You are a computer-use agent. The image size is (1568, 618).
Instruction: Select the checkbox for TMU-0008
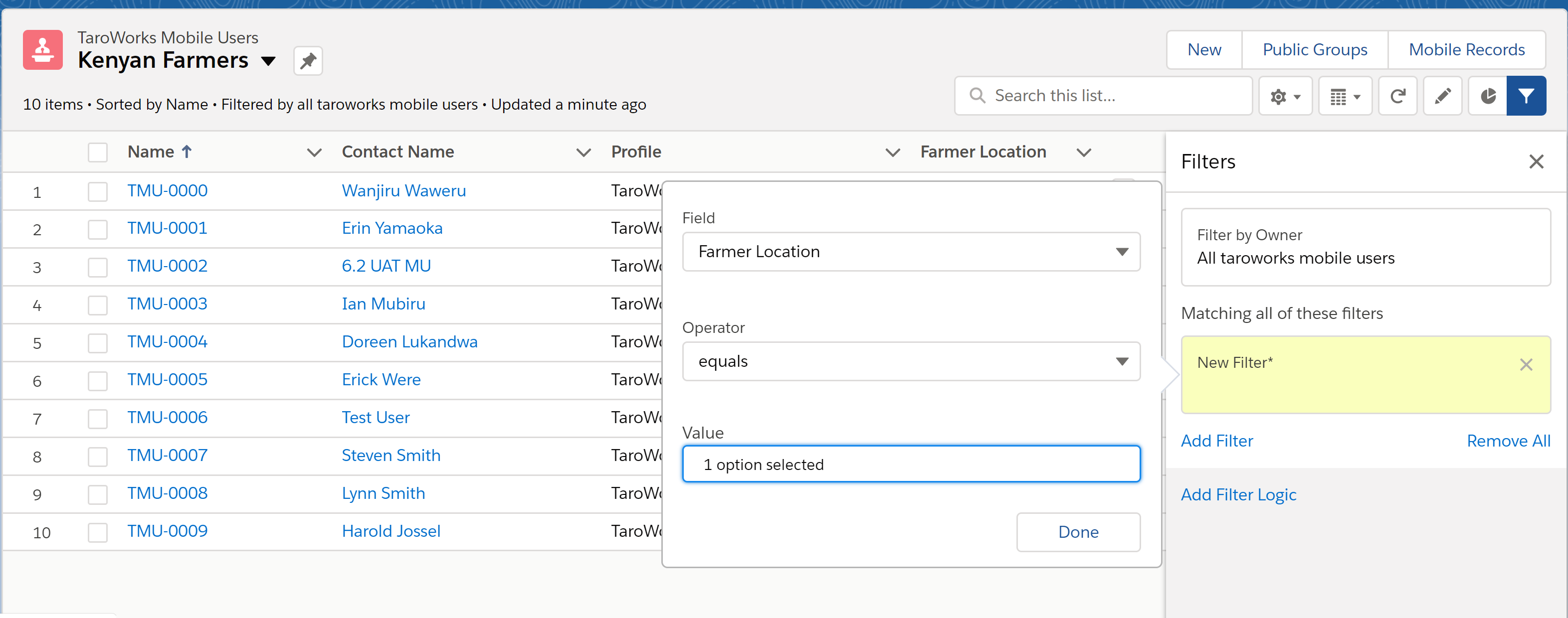pos(97,494)
